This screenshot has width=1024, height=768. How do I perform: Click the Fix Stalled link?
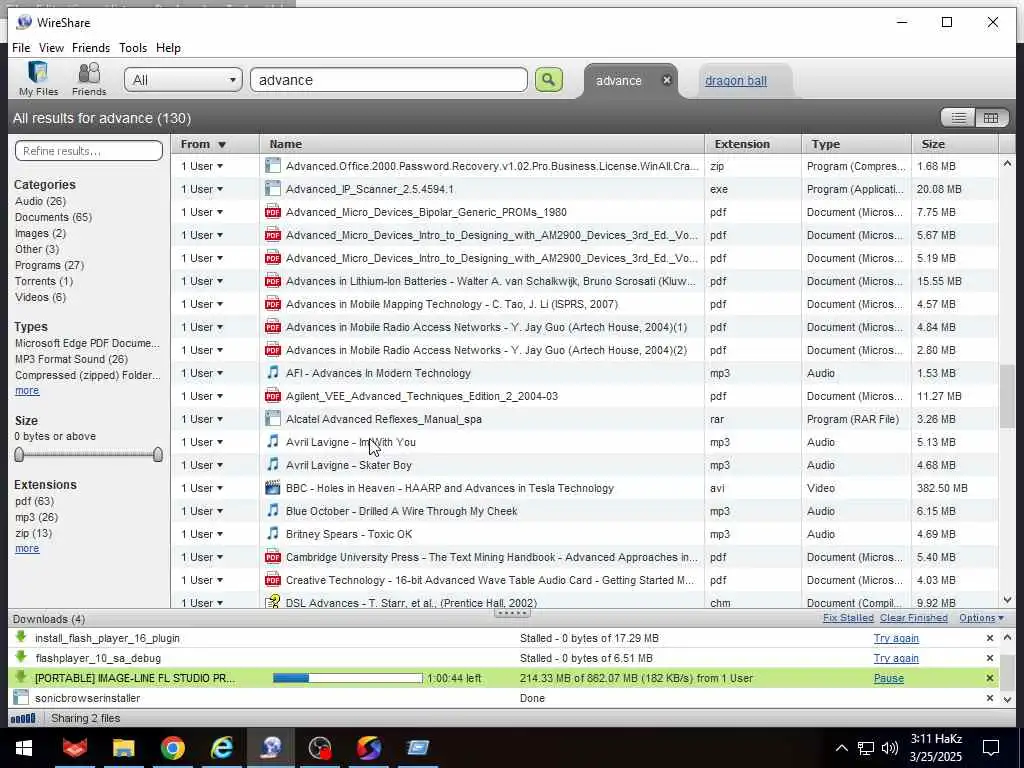pos(848,618)
